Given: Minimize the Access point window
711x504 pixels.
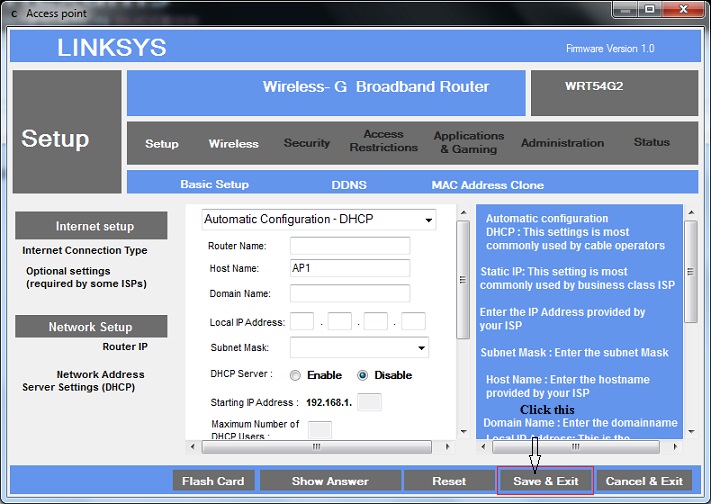Looking at the screenshot, I should tap(626, 9).
